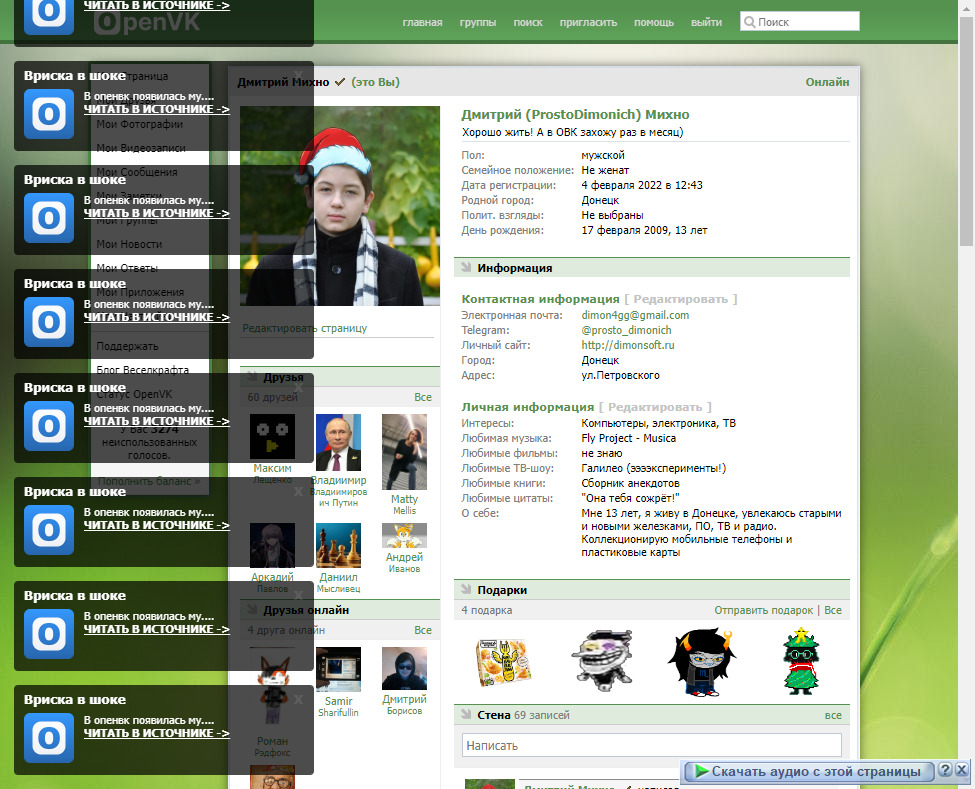Go to группы in the top menu
Image resolution: width=975 pixels, height=789 pixels.
pos(478,22)
